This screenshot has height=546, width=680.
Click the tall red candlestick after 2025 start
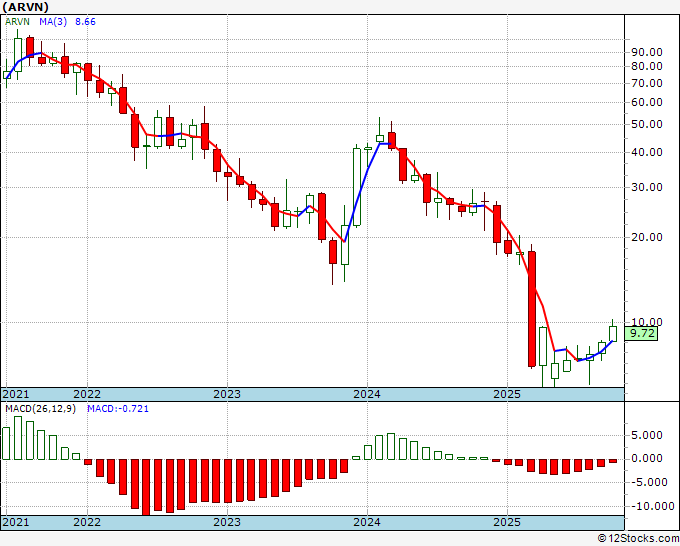pyautogui.click(x=532, y=309)
